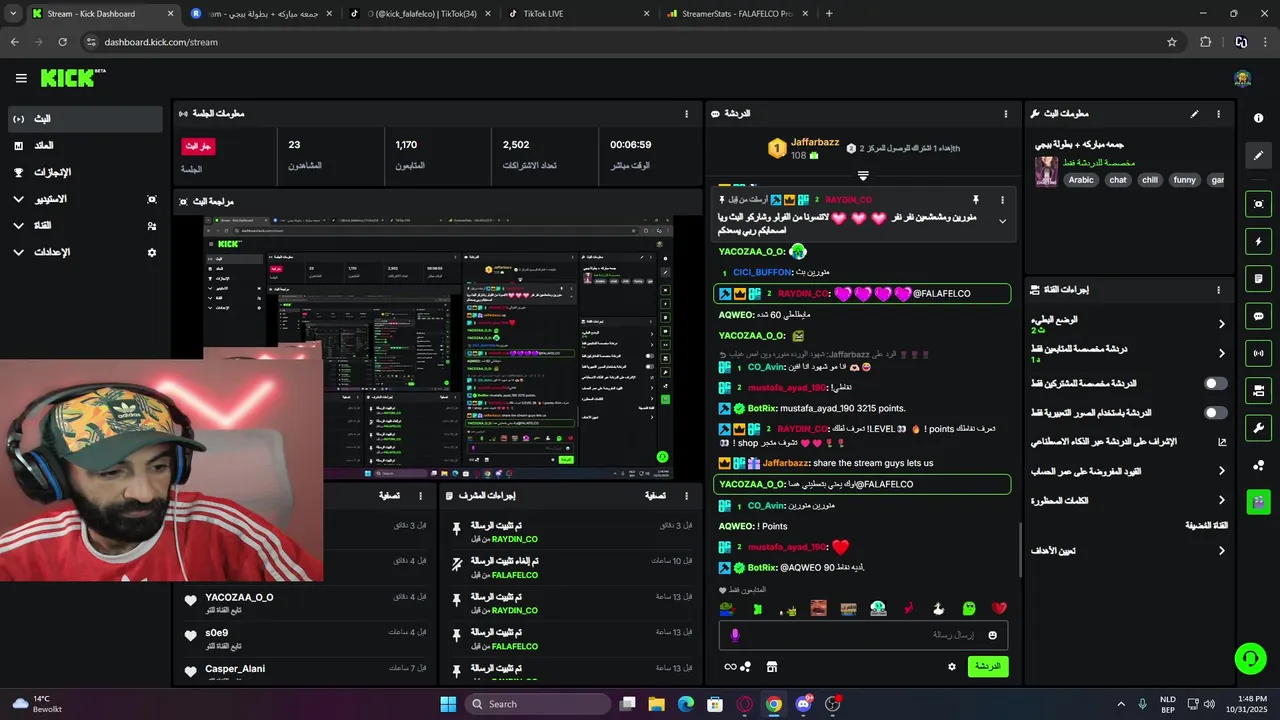This screenshot has width=1280, height=720.
Task: Click the green headset support button
Action: [x=1250, y=658]
